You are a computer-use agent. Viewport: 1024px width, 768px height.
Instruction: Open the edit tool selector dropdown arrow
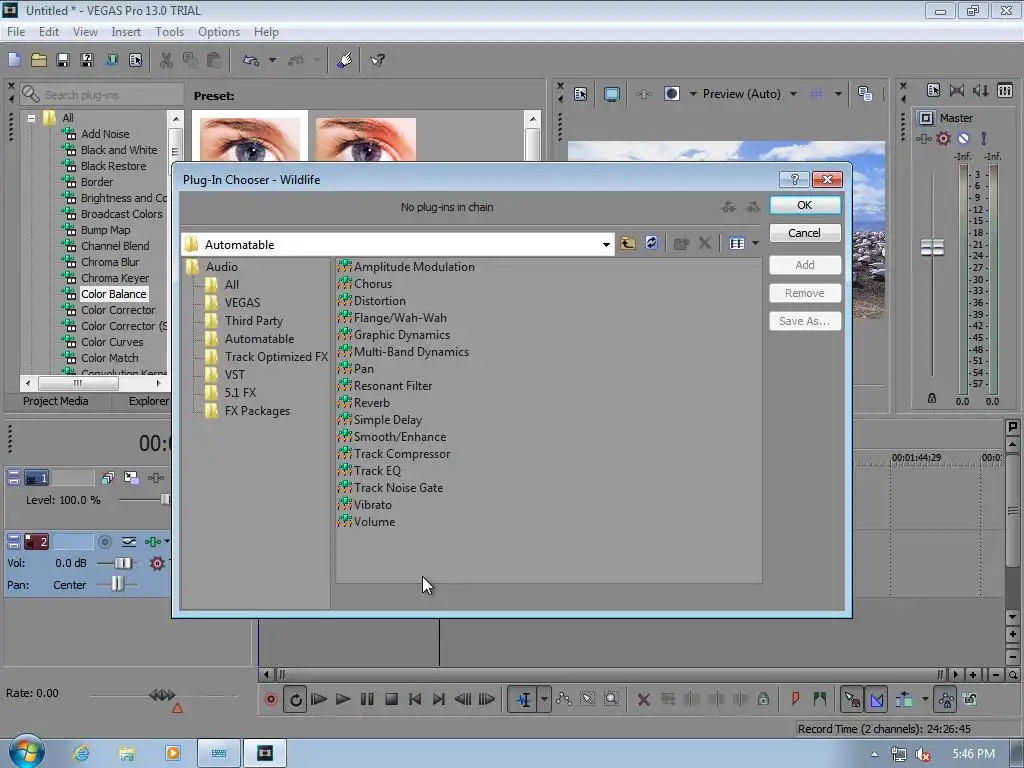[544, 699]
